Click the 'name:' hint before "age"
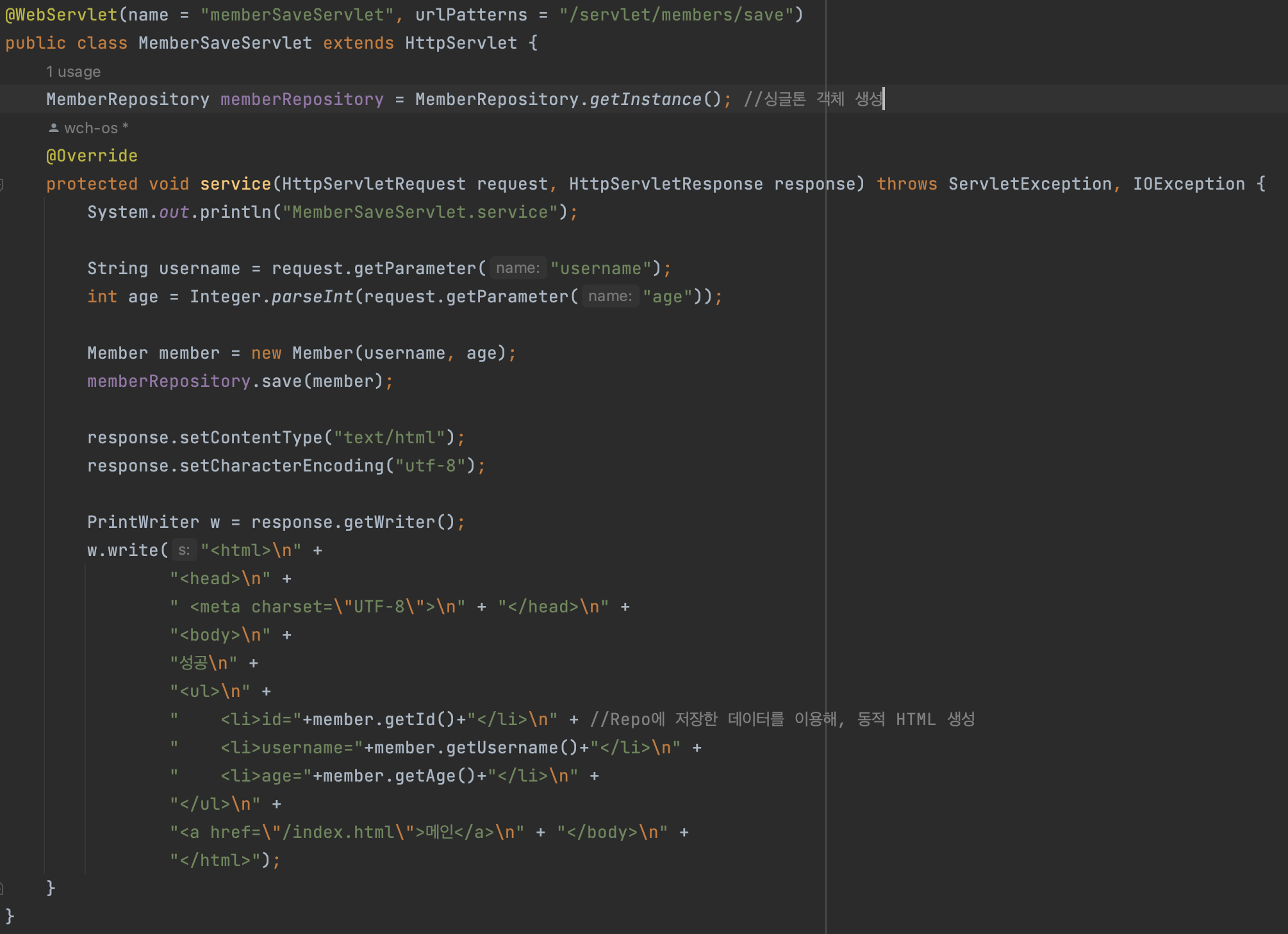Image resolution: width=1288 pixels, height=934 pixels. (610, 296)
